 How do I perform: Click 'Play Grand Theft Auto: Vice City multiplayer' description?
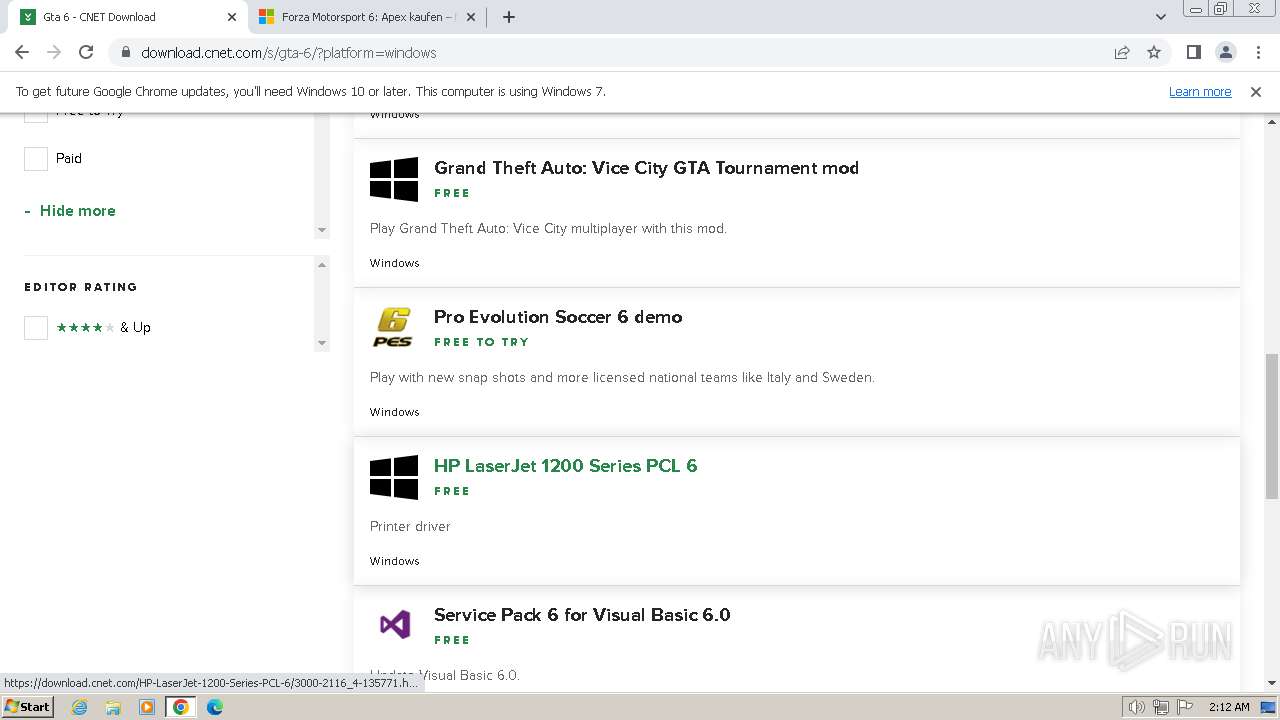tap(548, 229)
